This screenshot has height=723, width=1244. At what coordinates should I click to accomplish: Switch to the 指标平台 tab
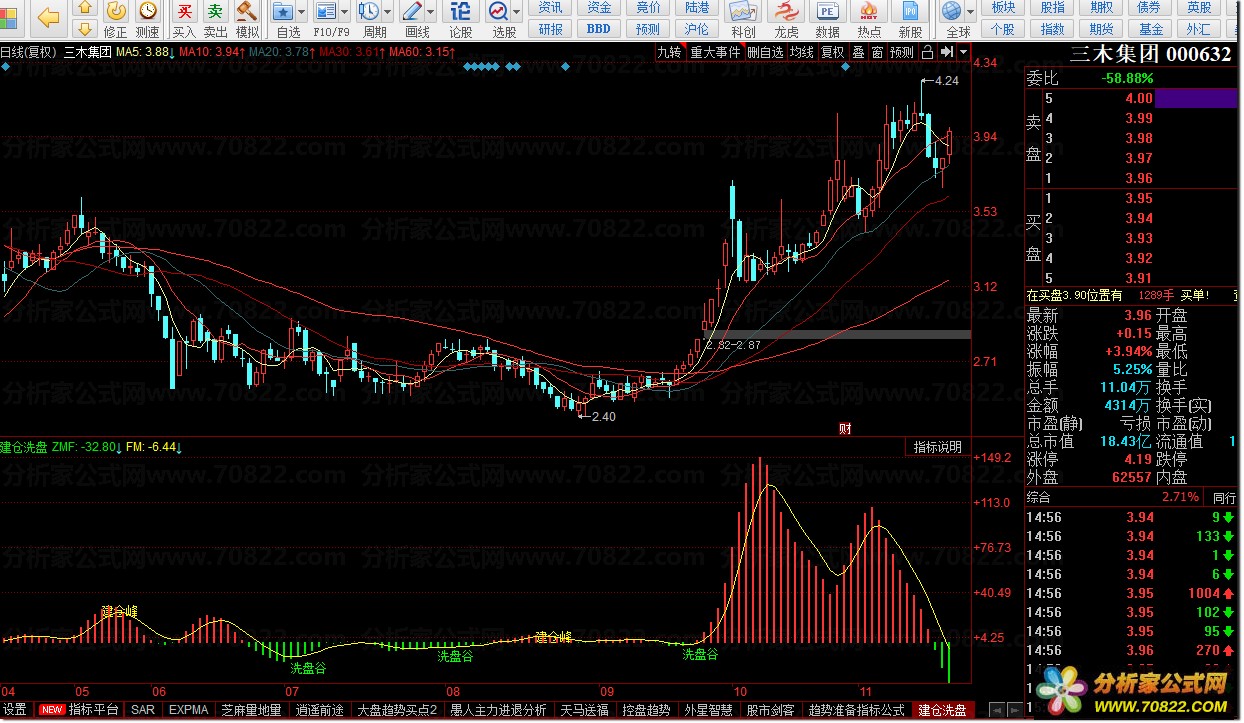[80, 710]
